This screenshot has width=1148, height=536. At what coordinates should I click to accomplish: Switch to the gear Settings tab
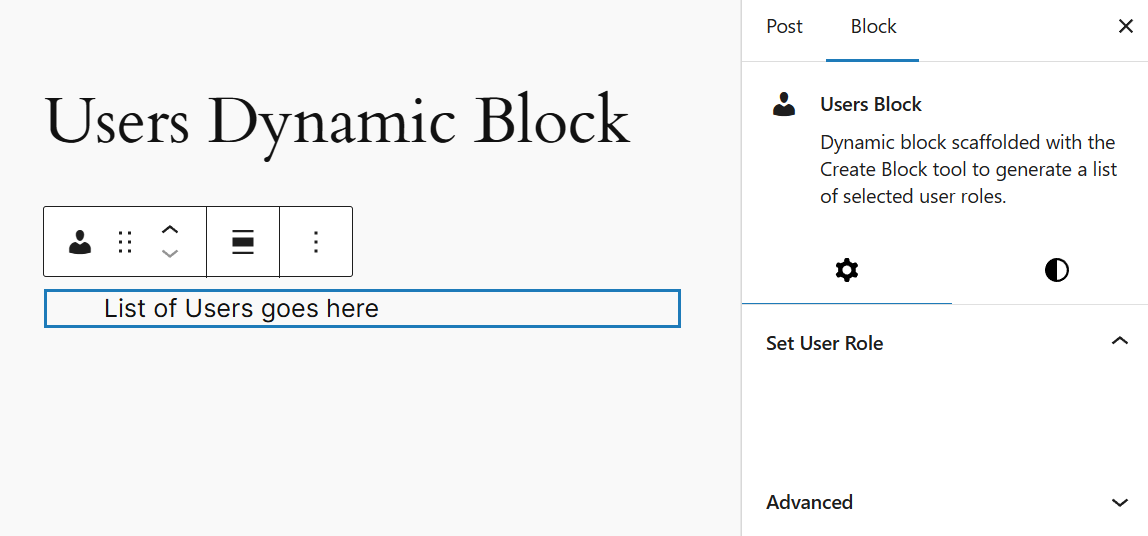(847, 270)
